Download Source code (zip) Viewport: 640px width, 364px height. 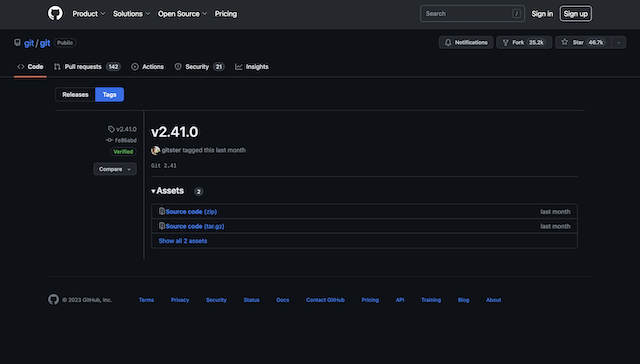[x=191, y=211]
